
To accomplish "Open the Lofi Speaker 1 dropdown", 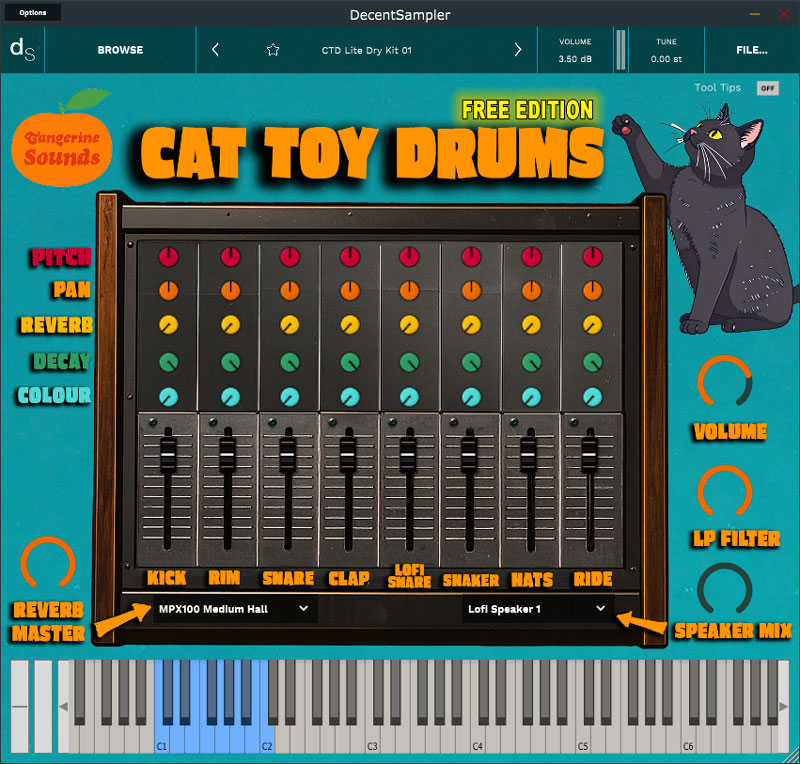I will pyautogui.click(x=538, y=609).
